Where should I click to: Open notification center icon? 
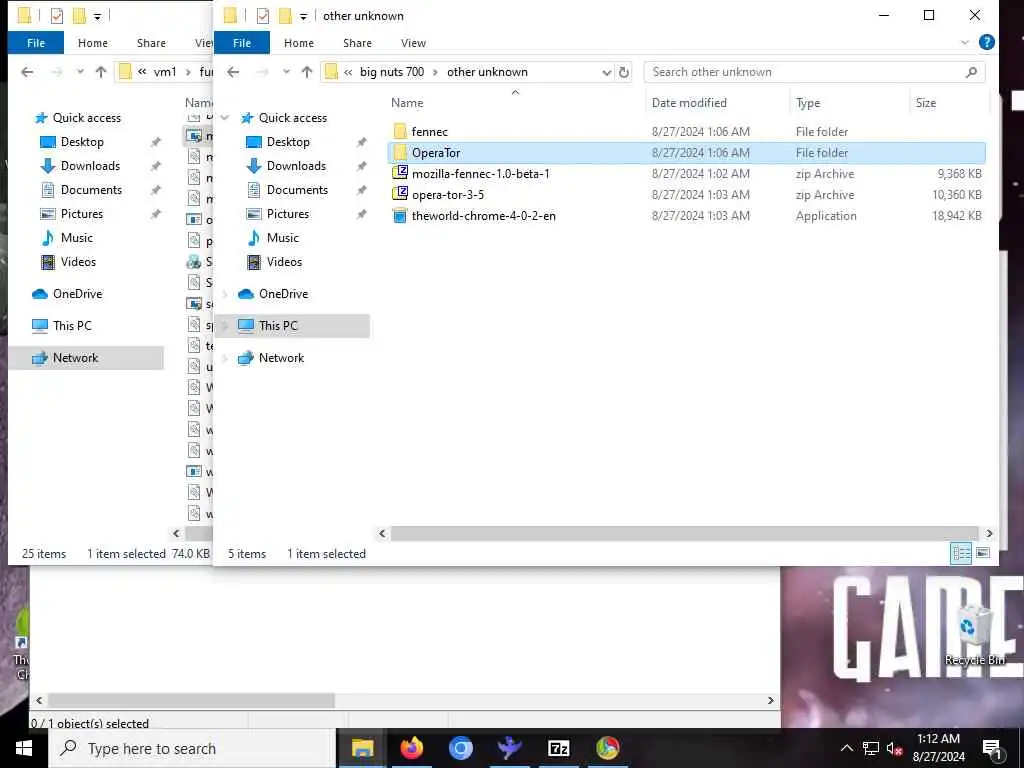(x=992, y=748)
